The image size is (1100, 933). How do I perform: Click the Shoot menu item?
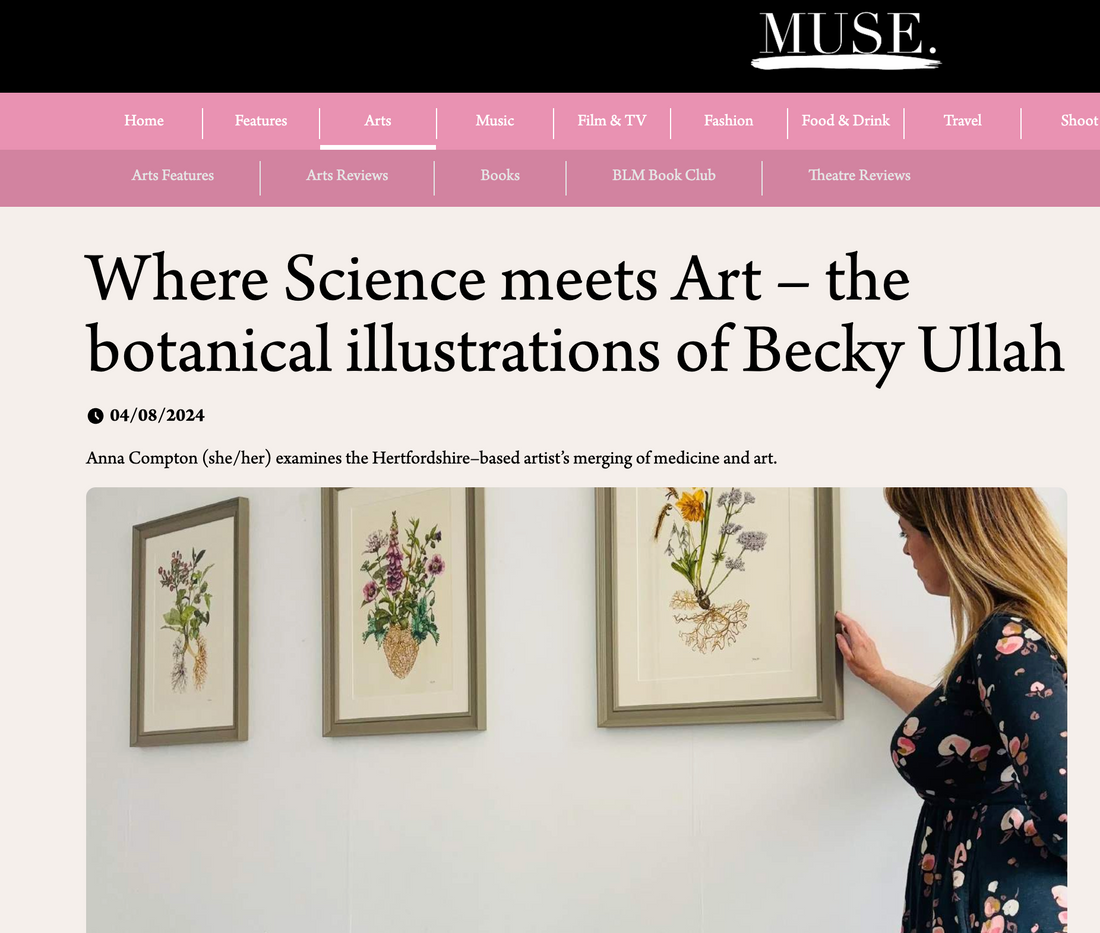tap(1079, 121)
